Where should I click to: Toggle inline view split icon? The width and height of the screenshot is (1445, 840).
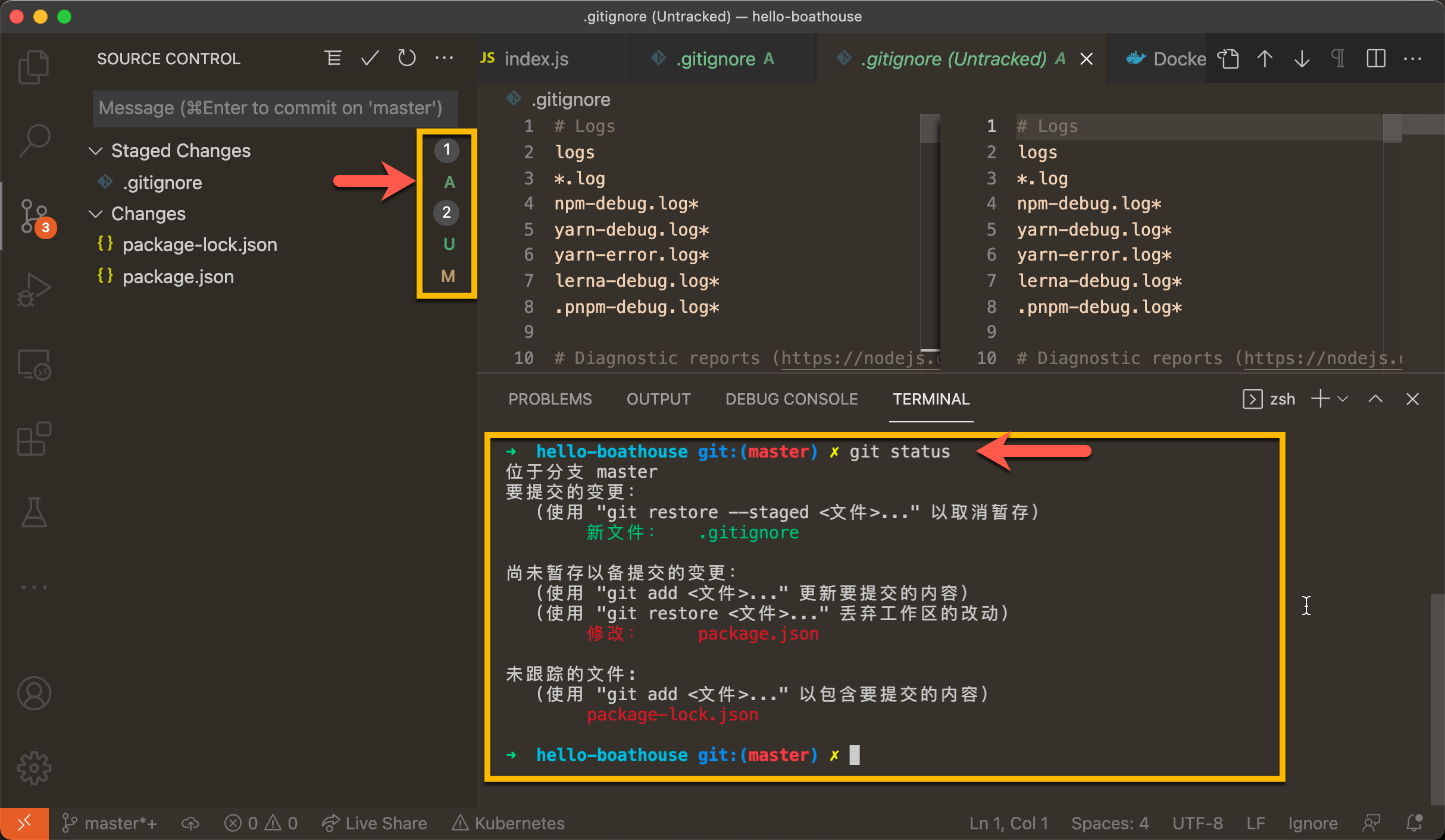click(1375, 58)
